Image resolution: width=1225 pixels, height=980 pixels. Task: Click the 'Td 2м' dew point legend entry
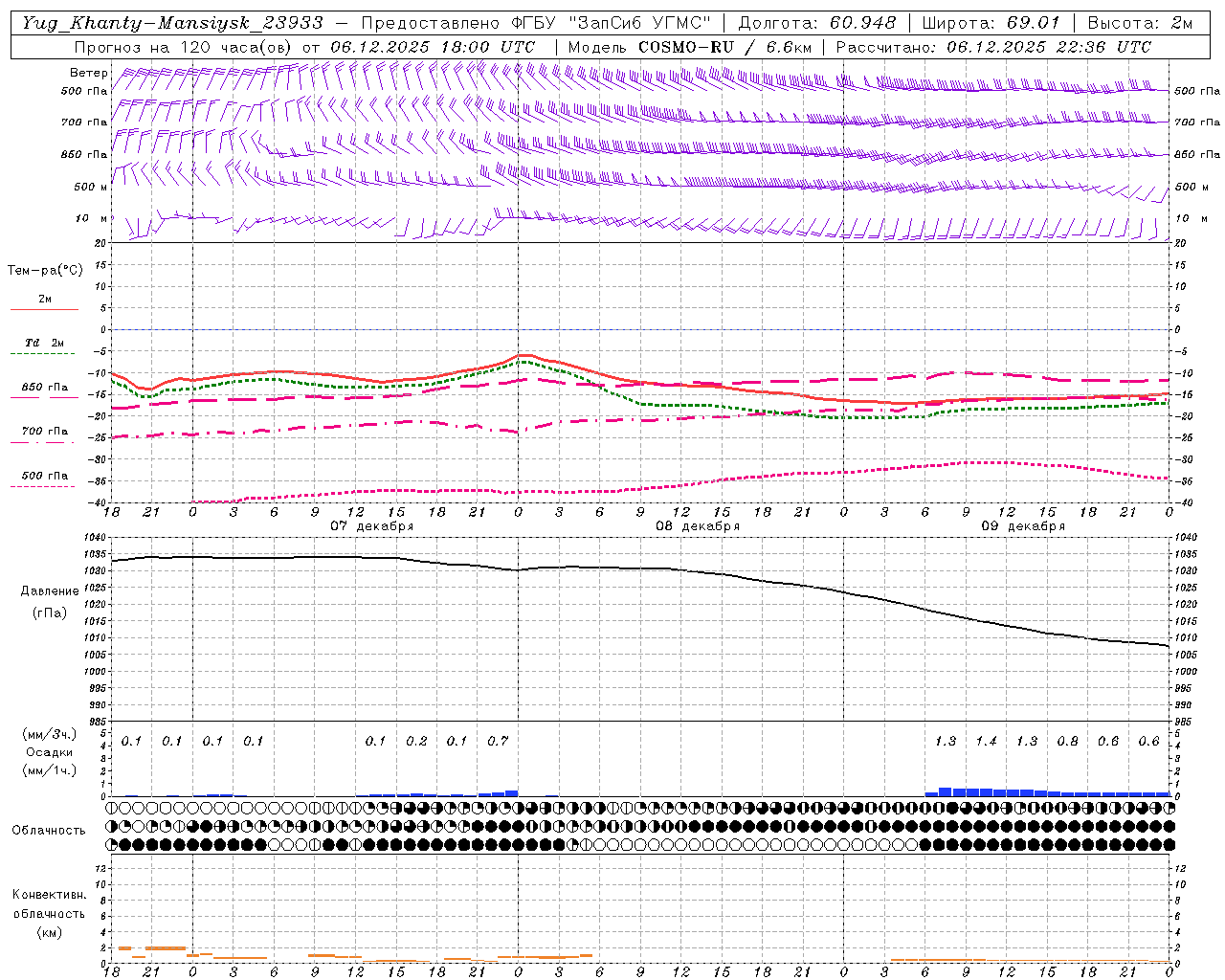pos(45,343)
